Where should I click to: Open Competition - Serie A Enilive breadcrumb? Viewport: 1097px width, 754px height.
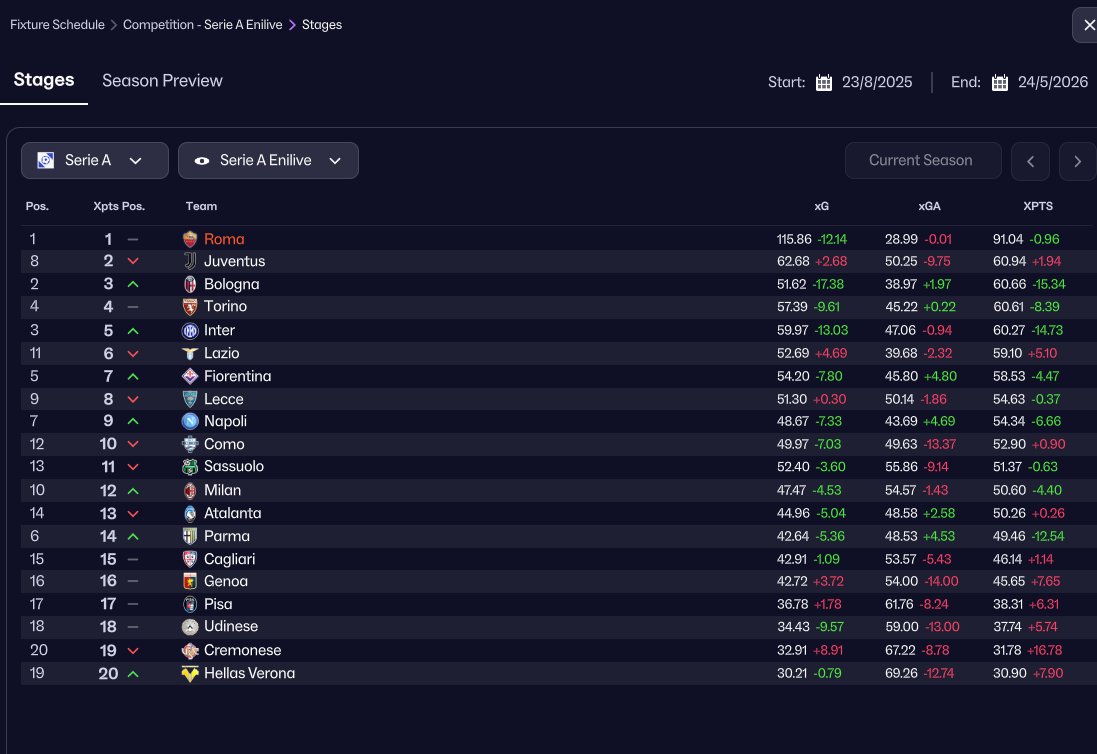203,25
